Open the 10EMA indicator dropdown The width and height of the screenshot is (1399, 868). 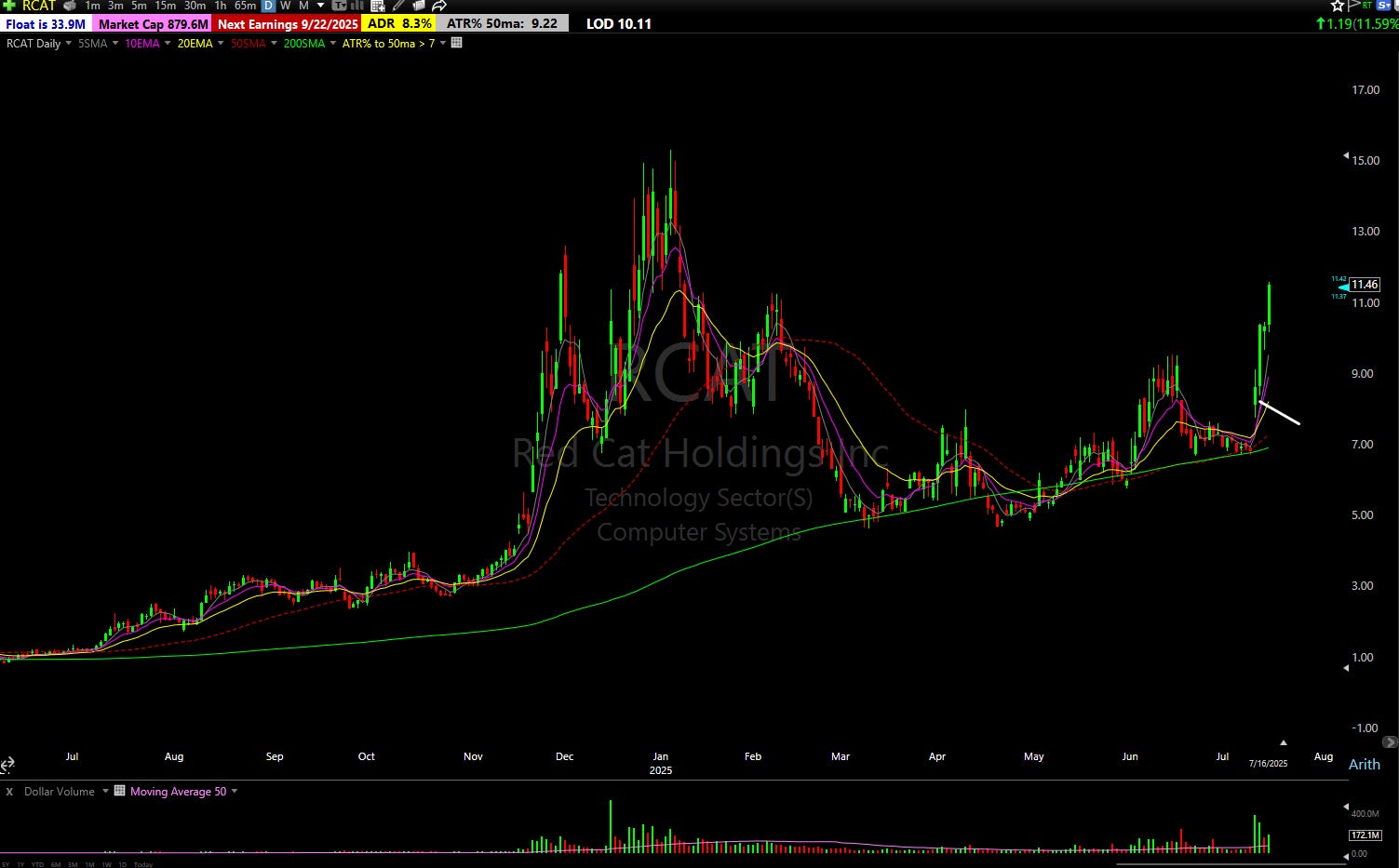pyautogui.click(x=168, y=43)
